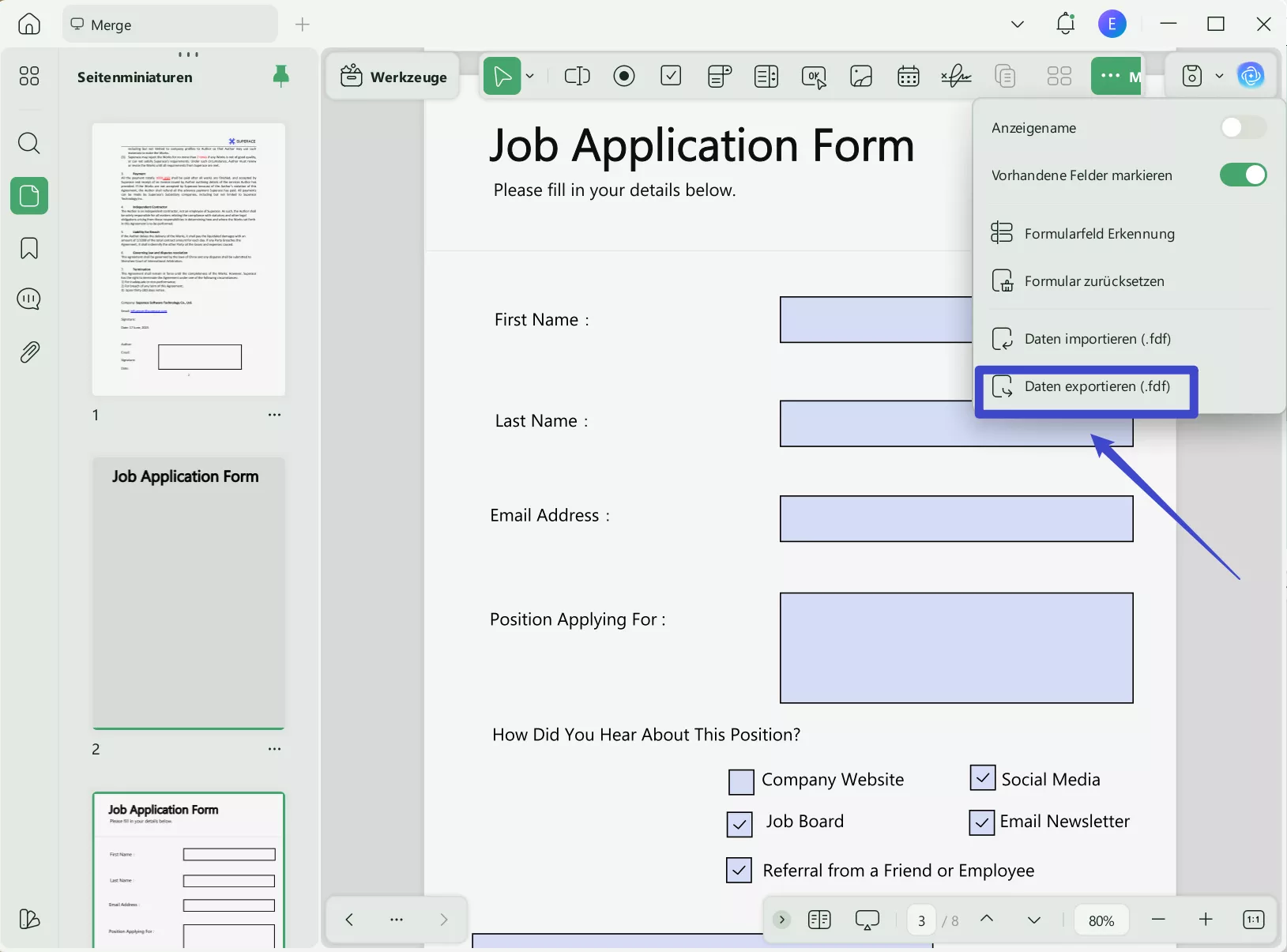This screenshot has width=1287, height=952.
Task: Select the checkbox form tool
Action: pos(671,75)
